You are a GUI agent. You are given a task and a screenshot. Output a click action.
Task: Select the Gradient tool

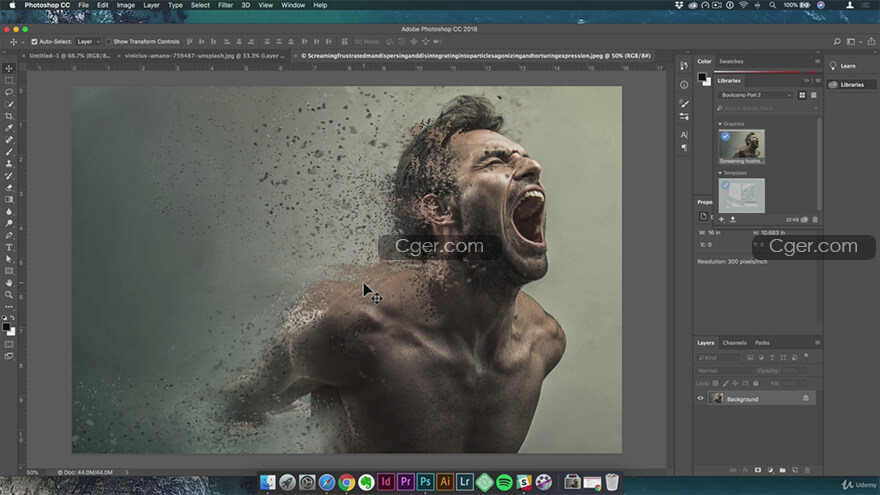coord(8,199)
